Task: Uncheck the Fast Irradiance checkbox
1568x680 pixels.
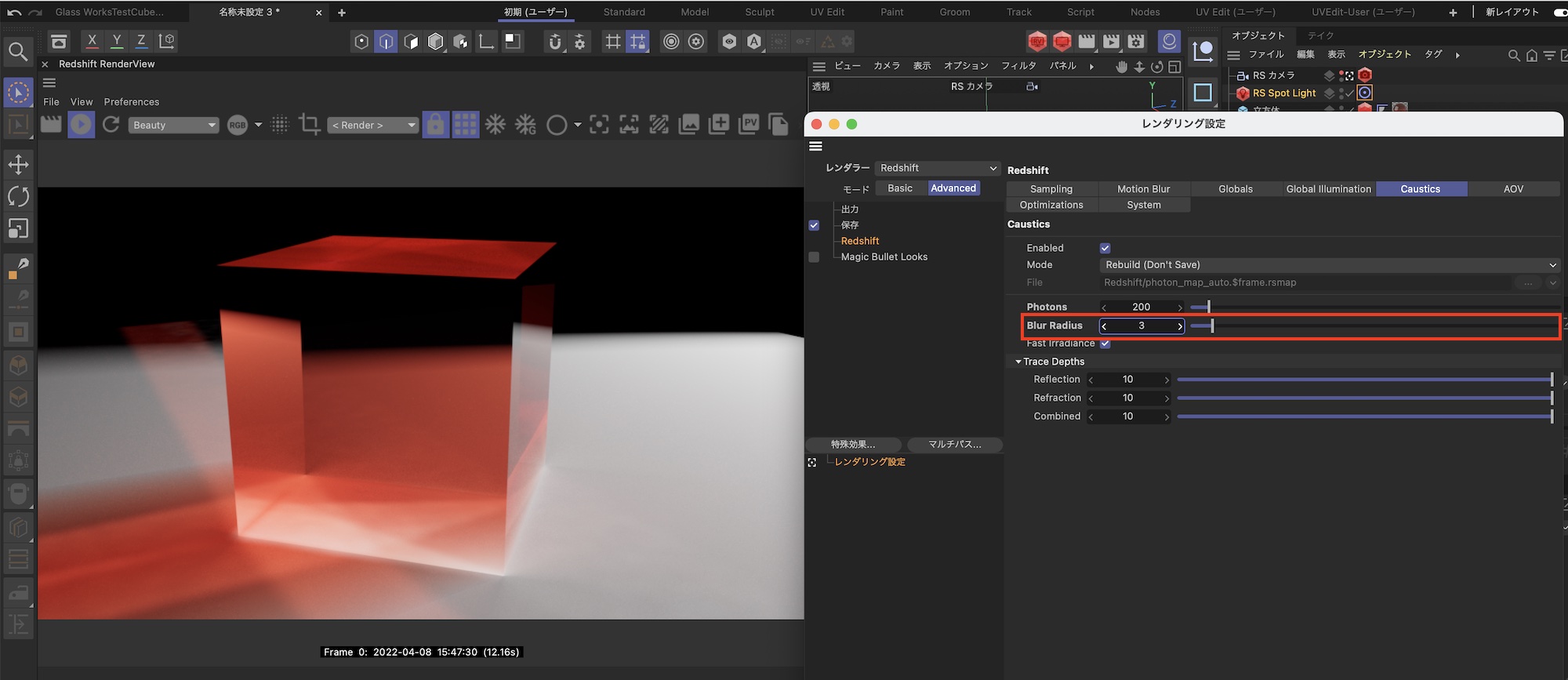Action: tap(1105, 344)
